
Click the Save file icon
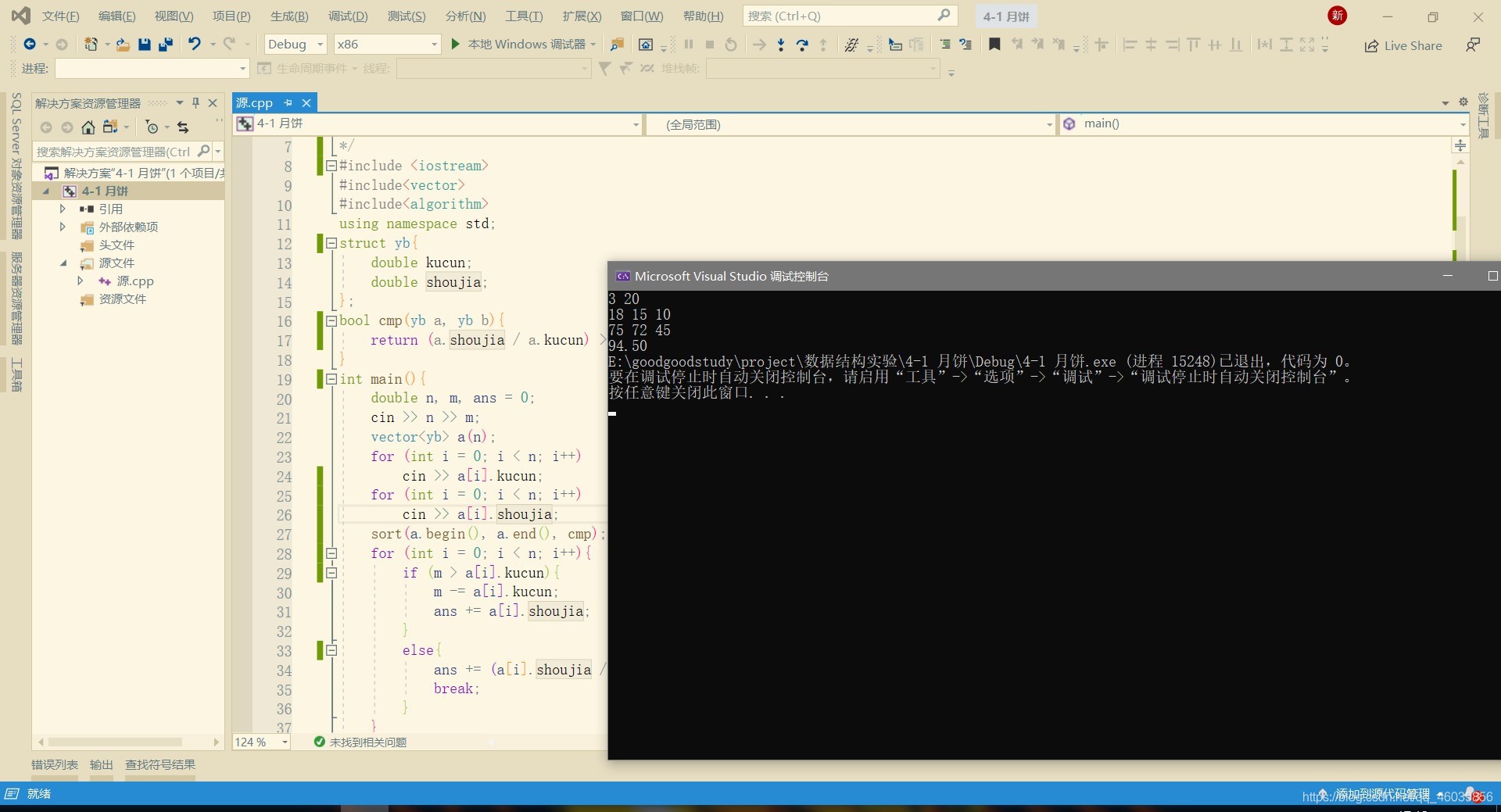tap(144, 45)
